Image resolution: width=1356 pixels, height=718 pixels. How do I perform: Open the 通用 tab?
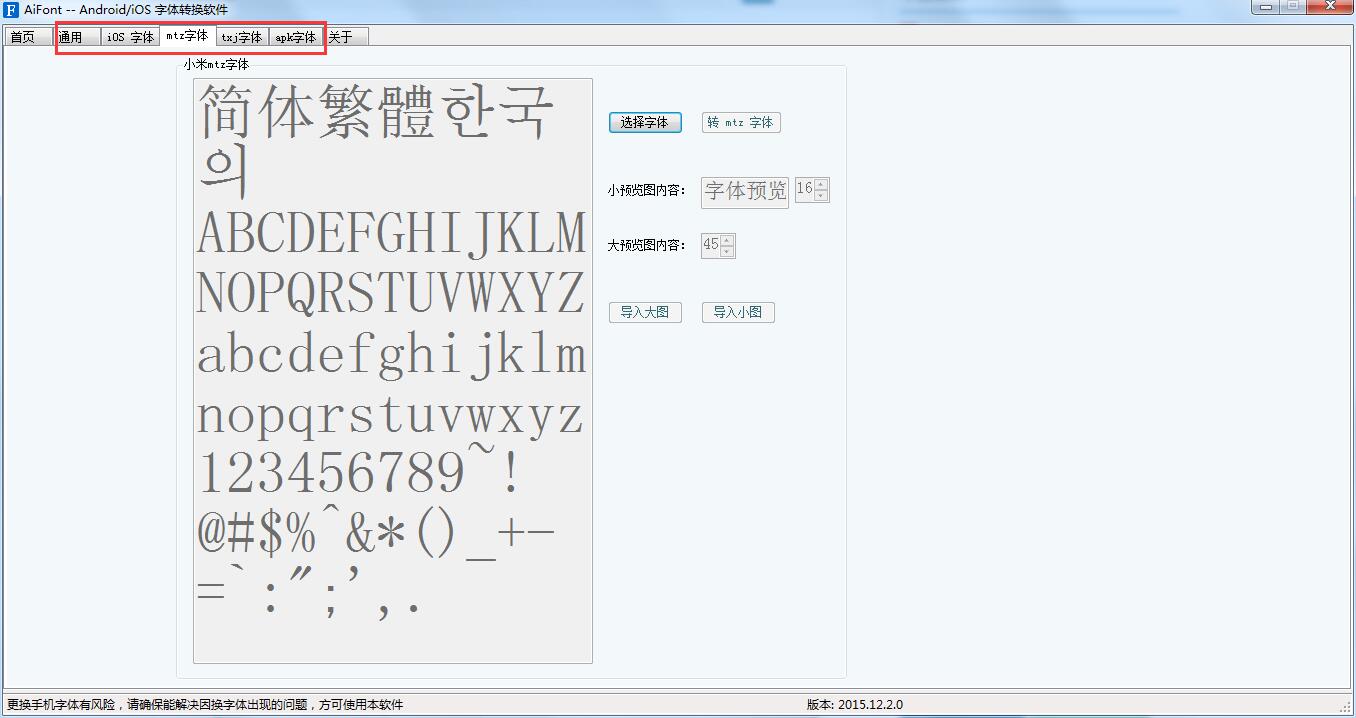click(x=76, y=35)
